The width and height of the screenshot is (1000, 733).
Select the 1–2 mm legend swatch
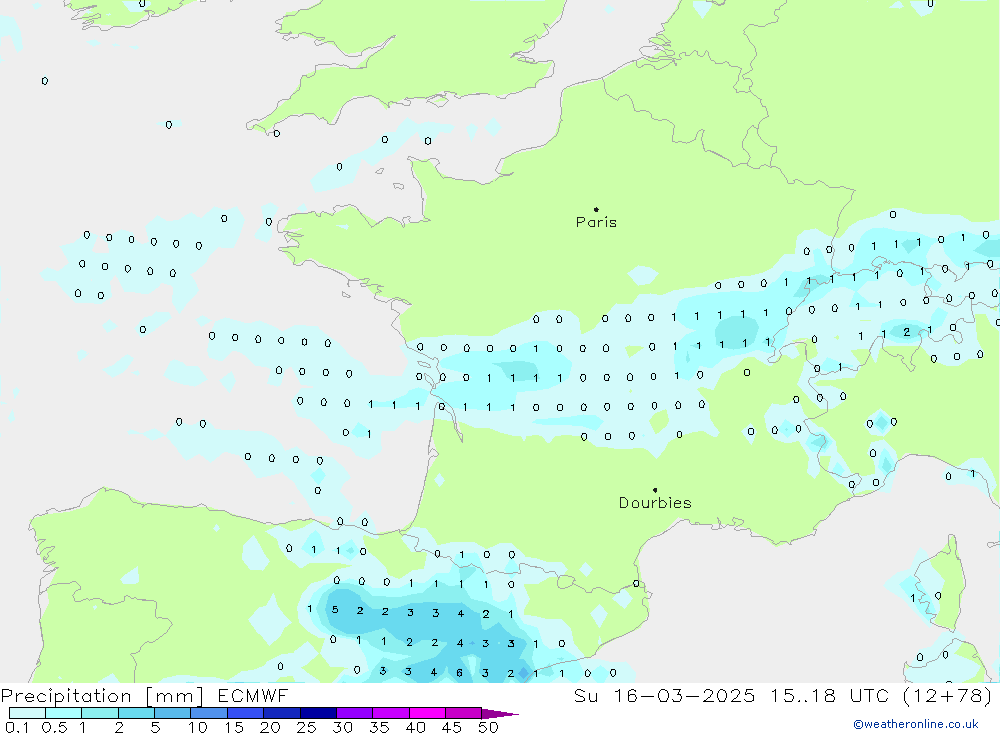100,713
